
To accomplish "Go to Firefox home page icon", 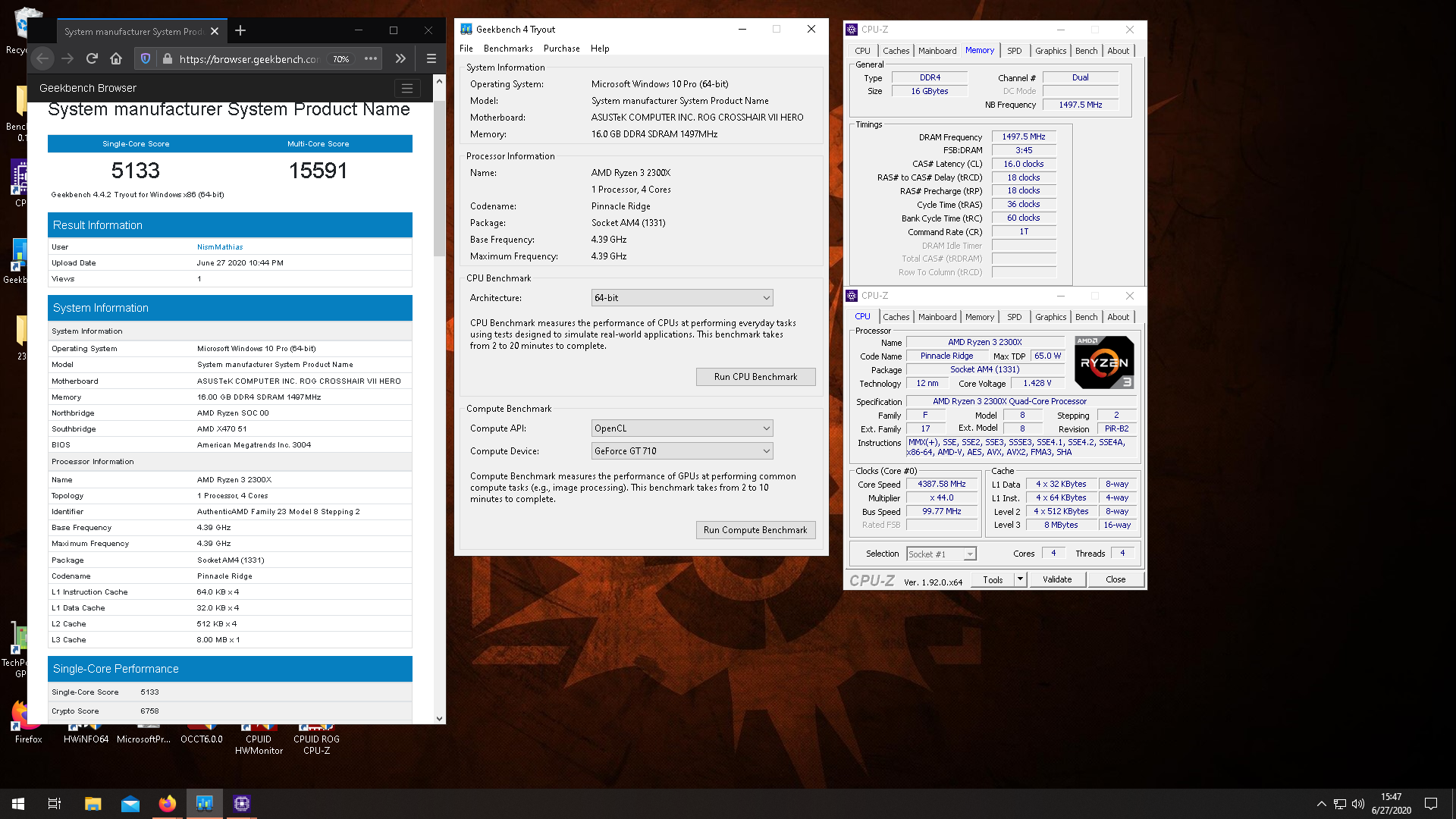I will [x=116, y=58].
